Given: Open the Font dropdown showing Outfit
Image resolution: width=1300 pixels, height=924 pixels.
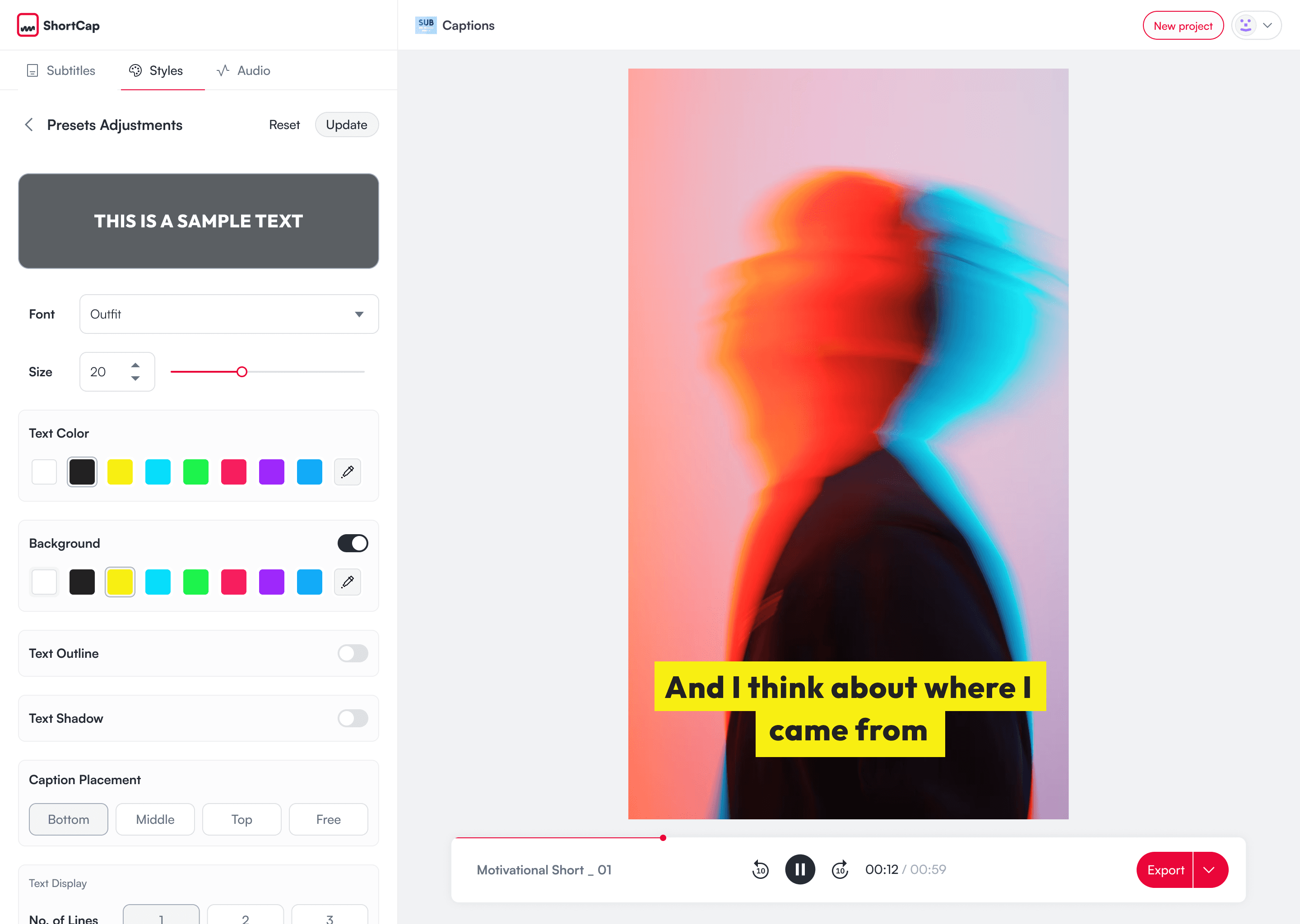Looking at the screenshot, I should pos(229,314).
